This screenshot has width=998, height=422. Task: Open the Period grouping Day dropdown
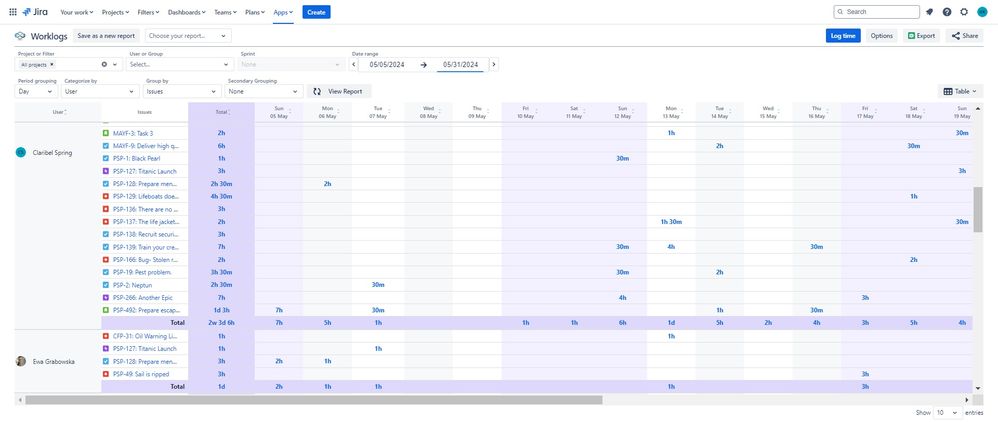pyautogui.click(x=36, y=91)
